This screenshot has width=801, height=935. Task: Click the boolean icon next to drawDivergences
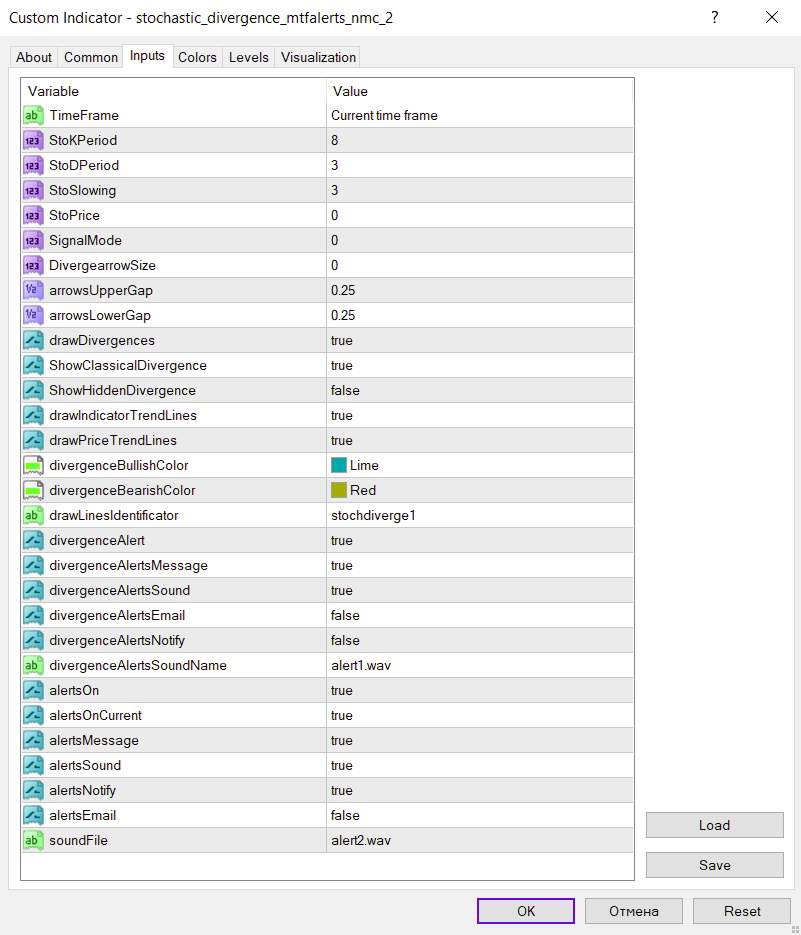[33, 340]
